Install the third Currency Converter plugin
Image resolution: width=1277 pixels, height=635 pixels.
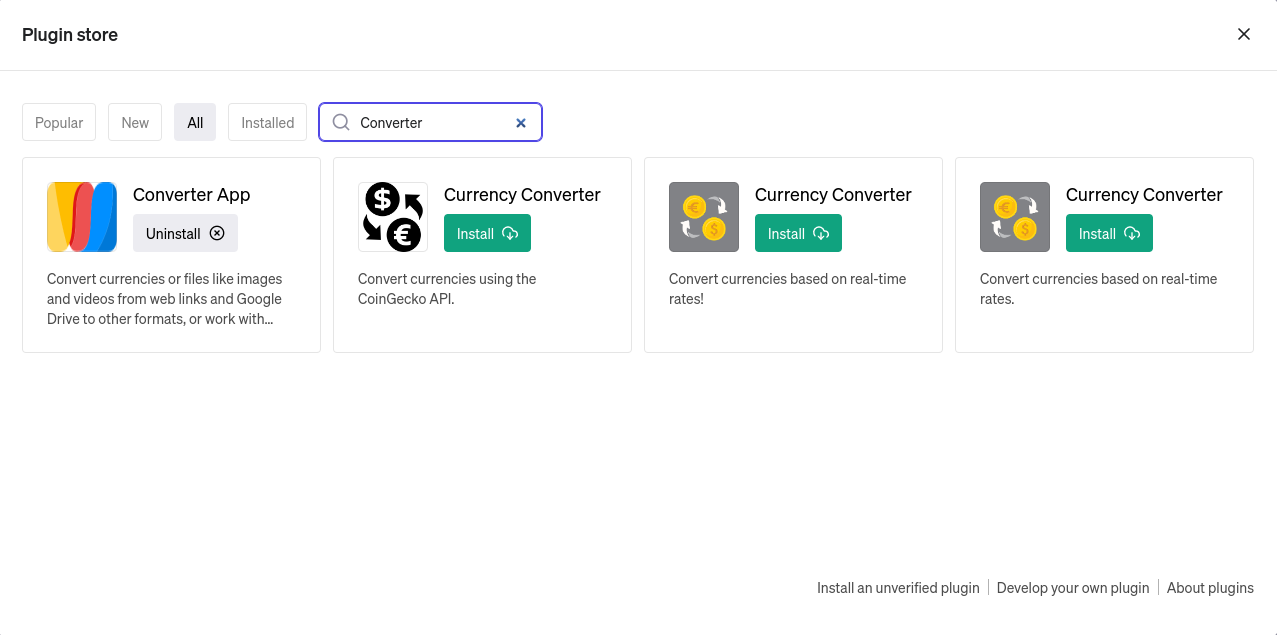[798, 232]
